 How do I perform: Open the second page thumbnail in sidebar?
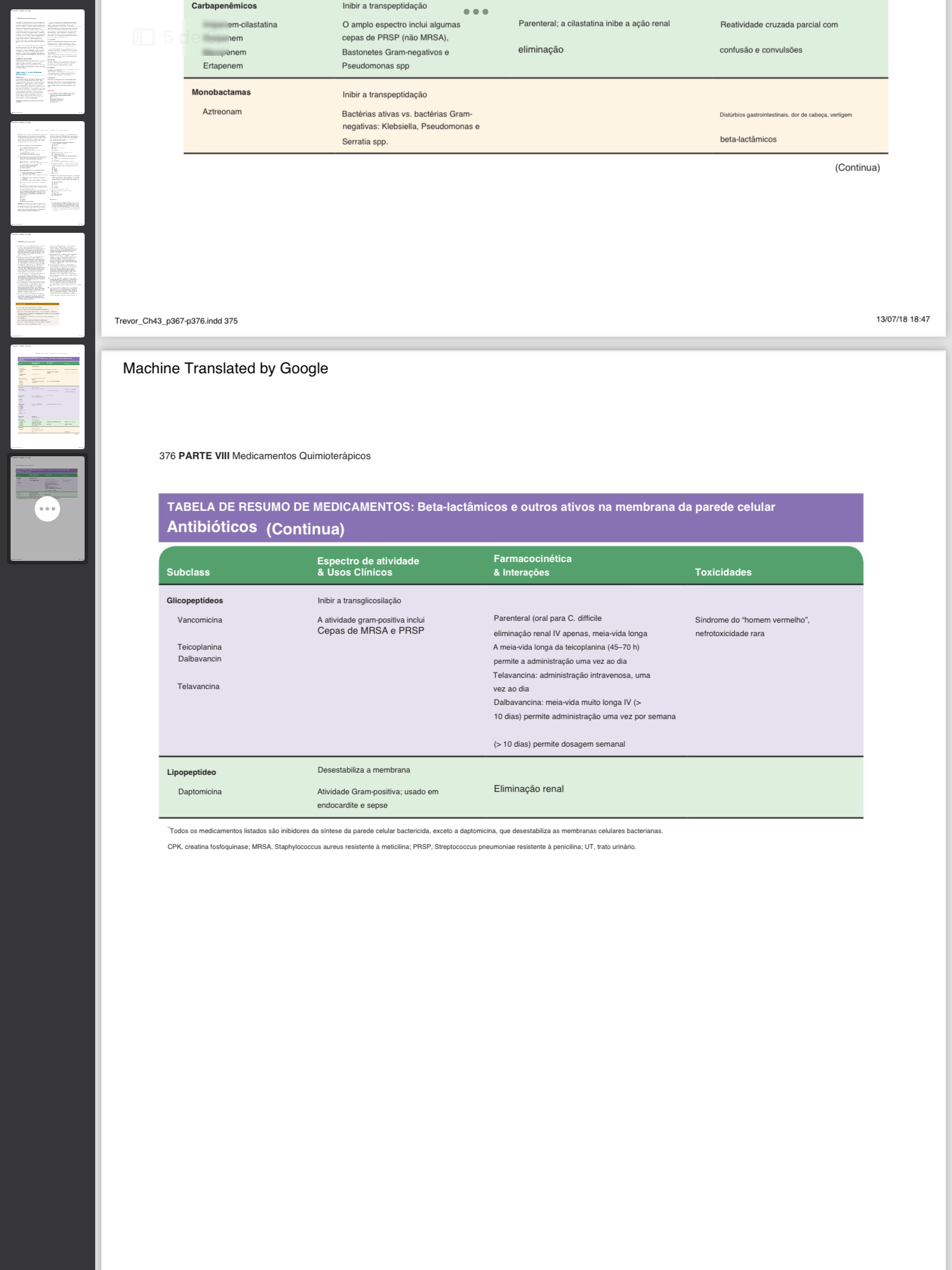[x=48, y=173]
